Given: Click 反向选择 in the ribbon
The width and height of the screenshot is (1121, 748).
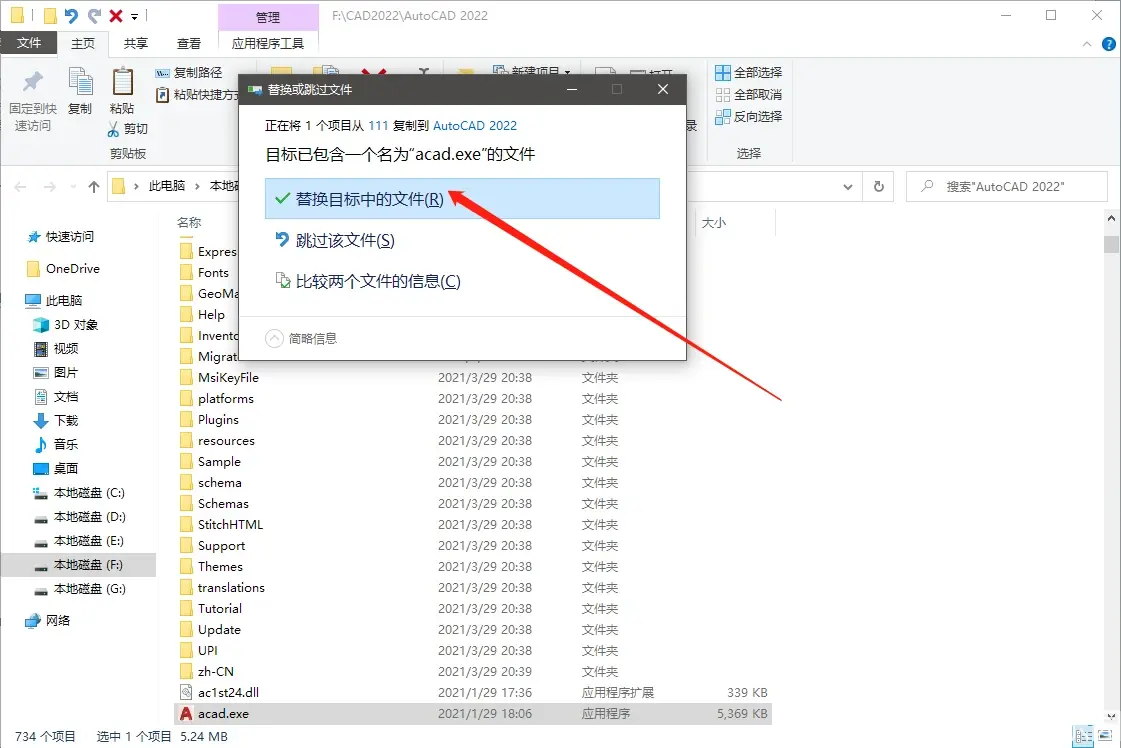Looking at the screenshot, I should 749,117.
